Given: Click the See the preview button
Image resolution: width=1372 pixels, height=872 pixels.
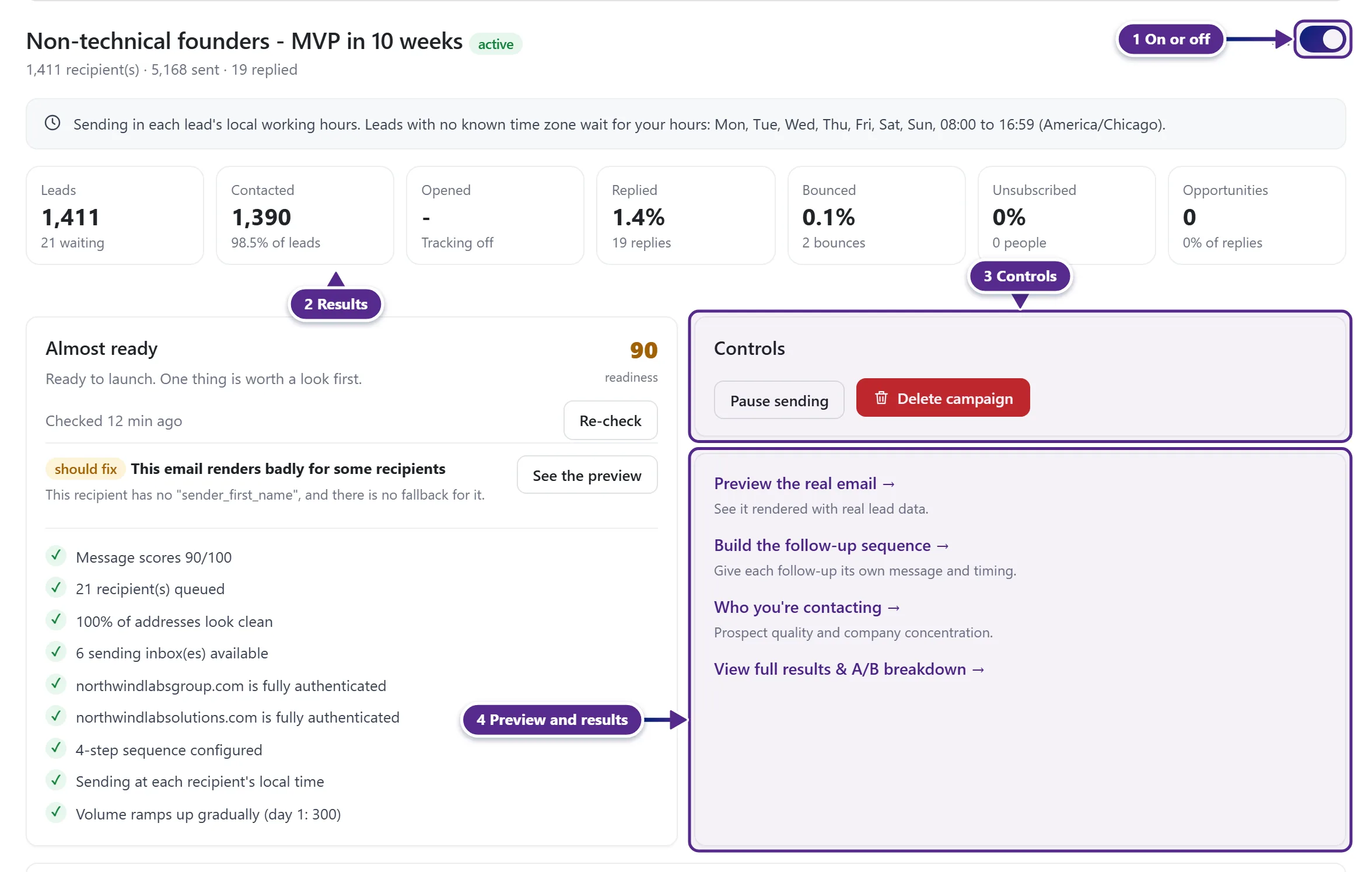Looking at the screenshot, I should click(x=587, y=475).
